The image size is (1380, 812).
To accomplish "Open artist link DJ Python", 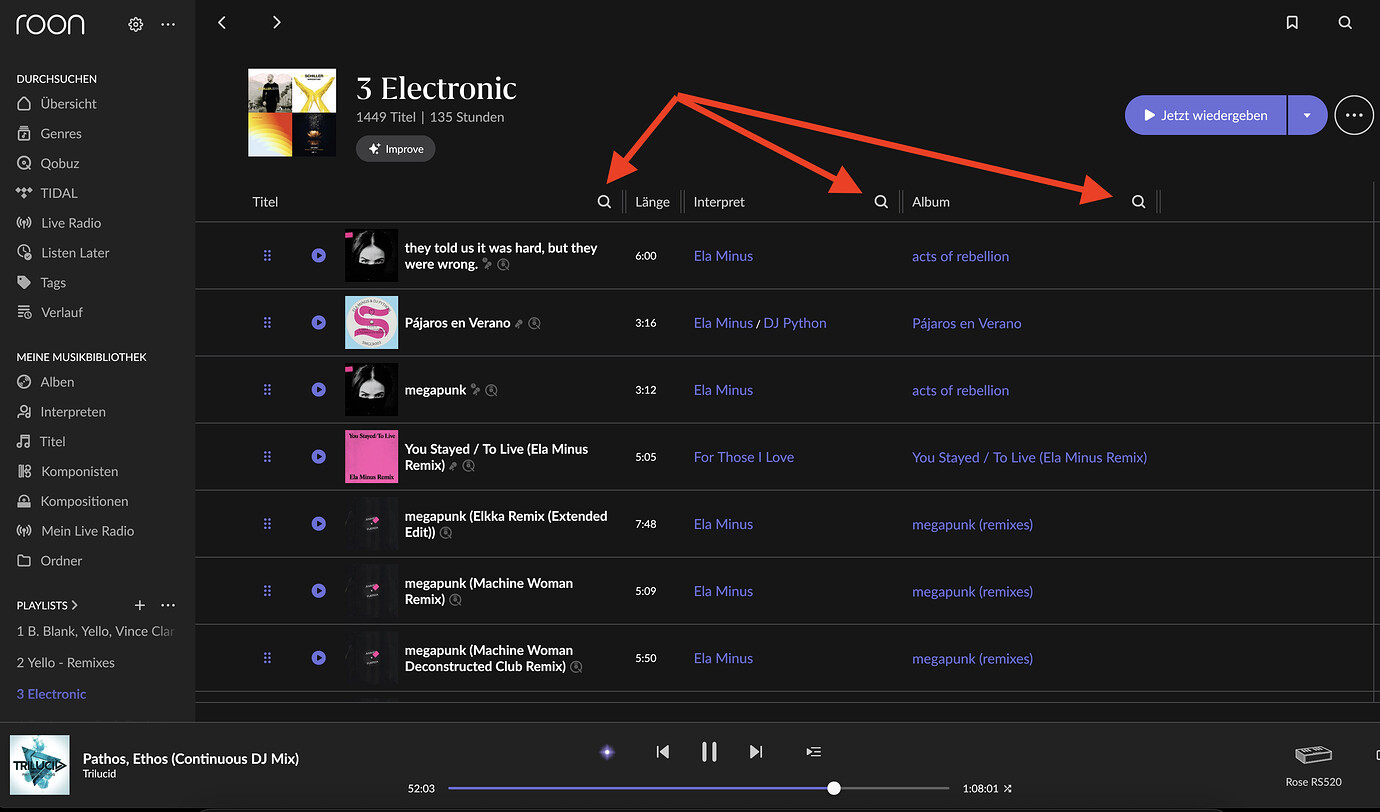I will (x=795, y=323).
